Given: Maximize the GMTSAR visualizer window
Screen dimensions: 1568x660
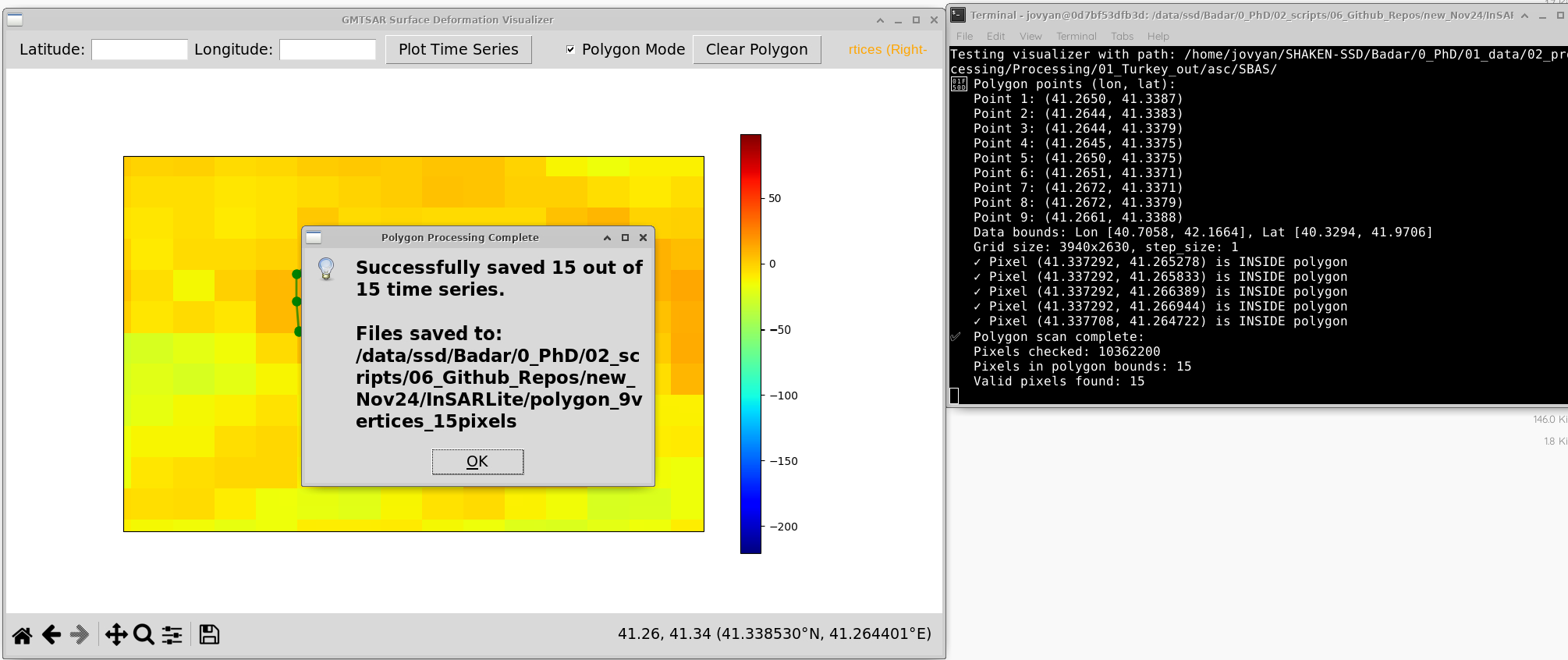Looking at the screenshot, I should [x=916, y=20].
